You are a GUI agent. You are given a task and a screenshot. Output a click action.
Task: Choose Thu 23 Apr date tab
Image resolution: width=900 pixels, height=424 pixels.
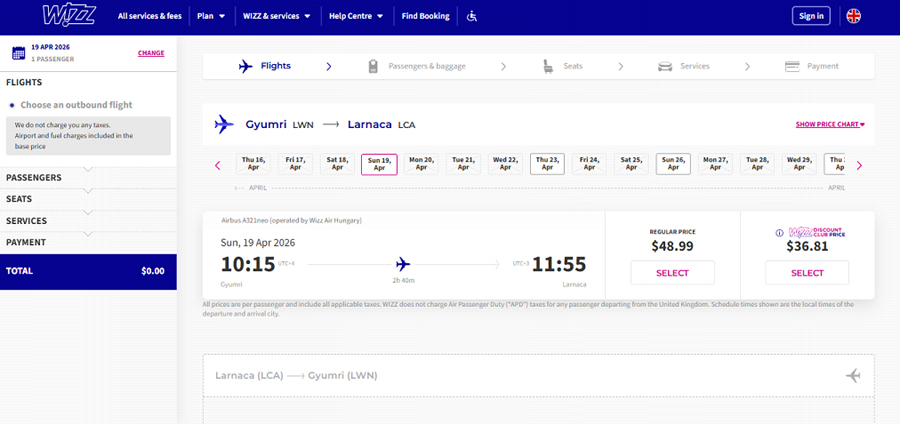click(x=547, y=164)
